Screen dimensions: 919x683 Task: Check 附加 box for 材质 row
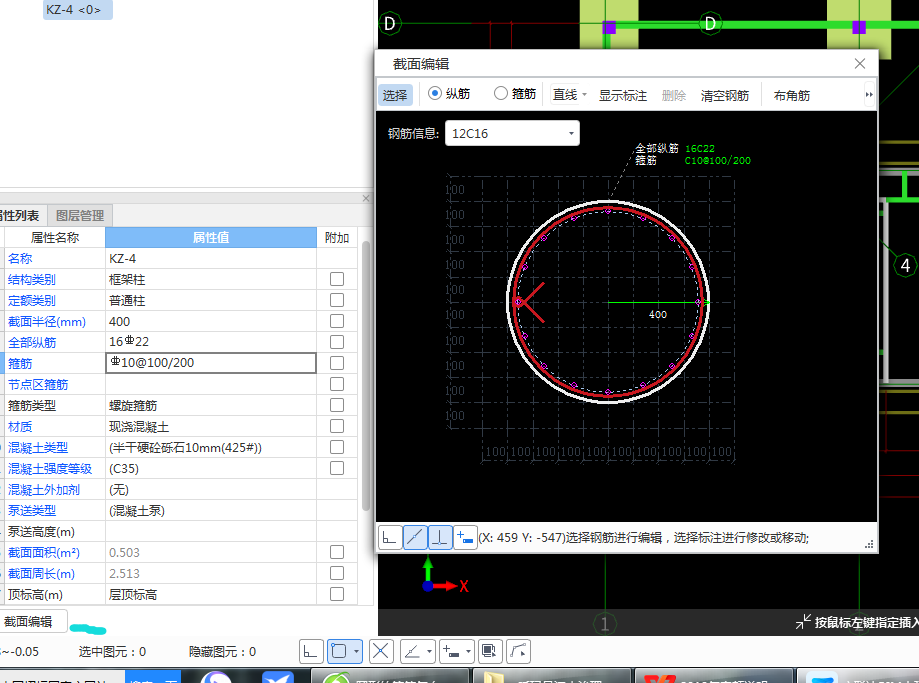pos(337,426)
